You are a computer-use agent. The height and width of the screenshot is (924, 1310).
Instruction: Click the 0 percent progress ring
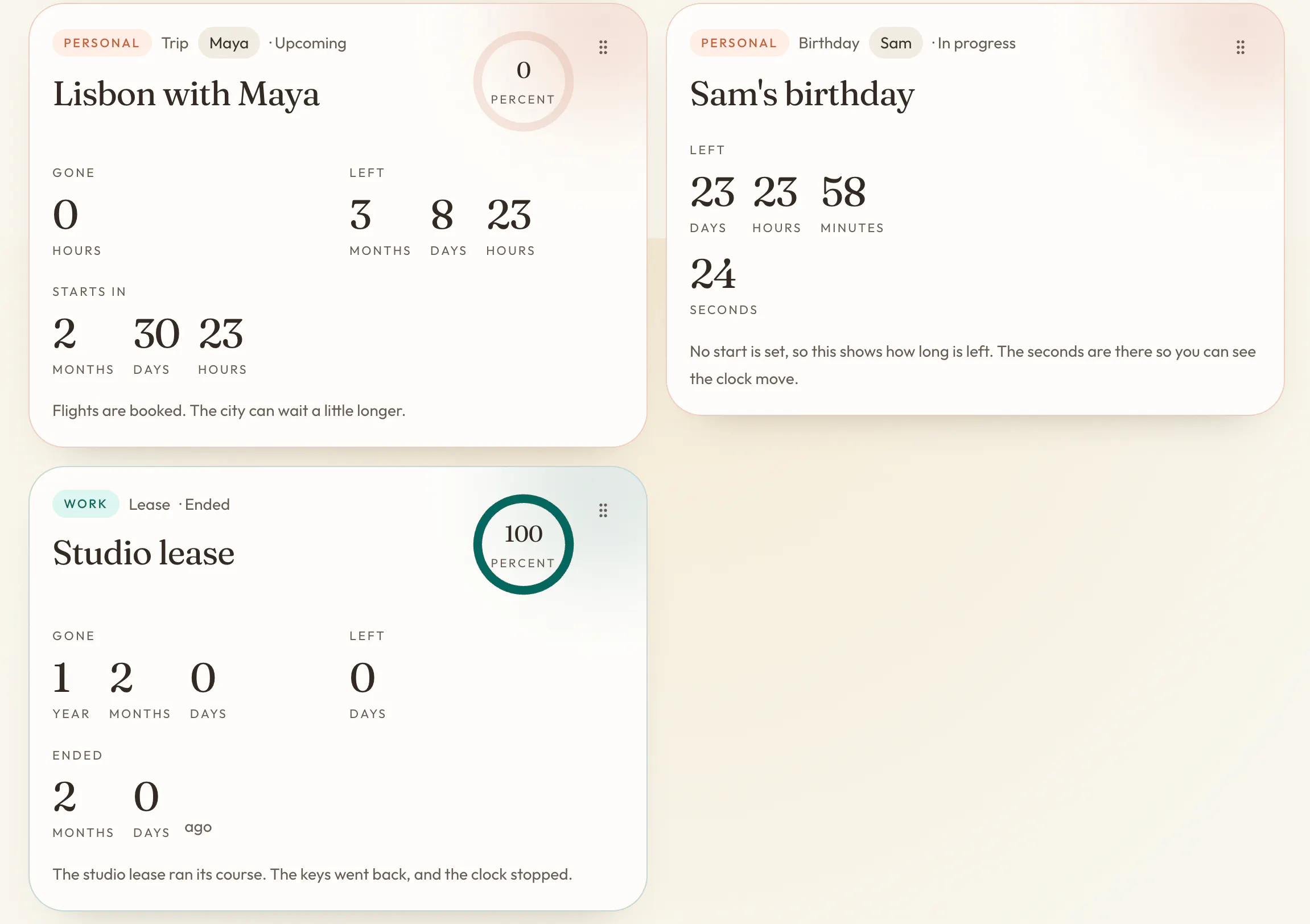pyautogui.click(x=523, y=81)
